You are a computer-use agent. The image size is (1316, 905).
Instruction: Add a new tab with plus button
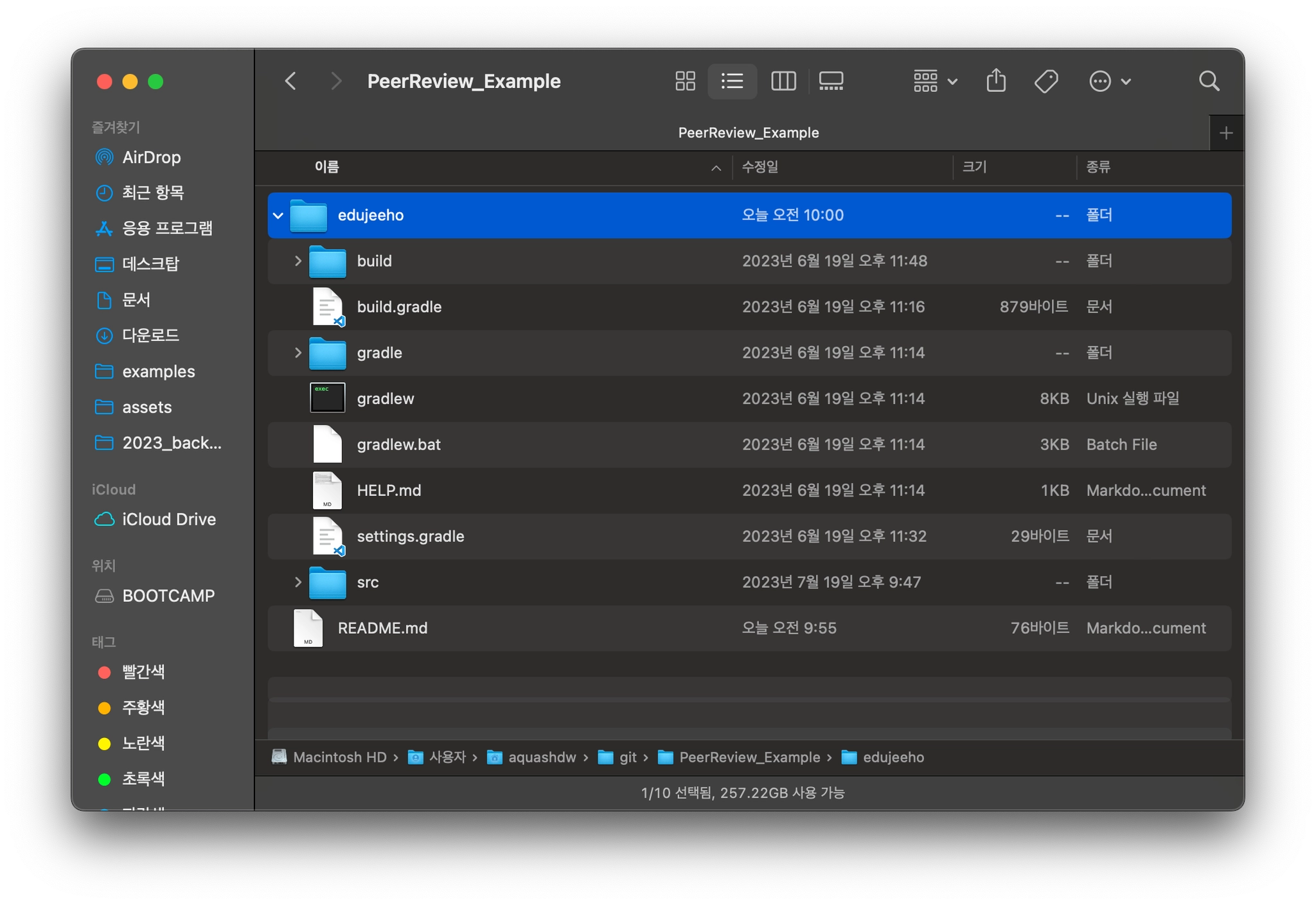pyautogui.click(x=1225, y=133)
